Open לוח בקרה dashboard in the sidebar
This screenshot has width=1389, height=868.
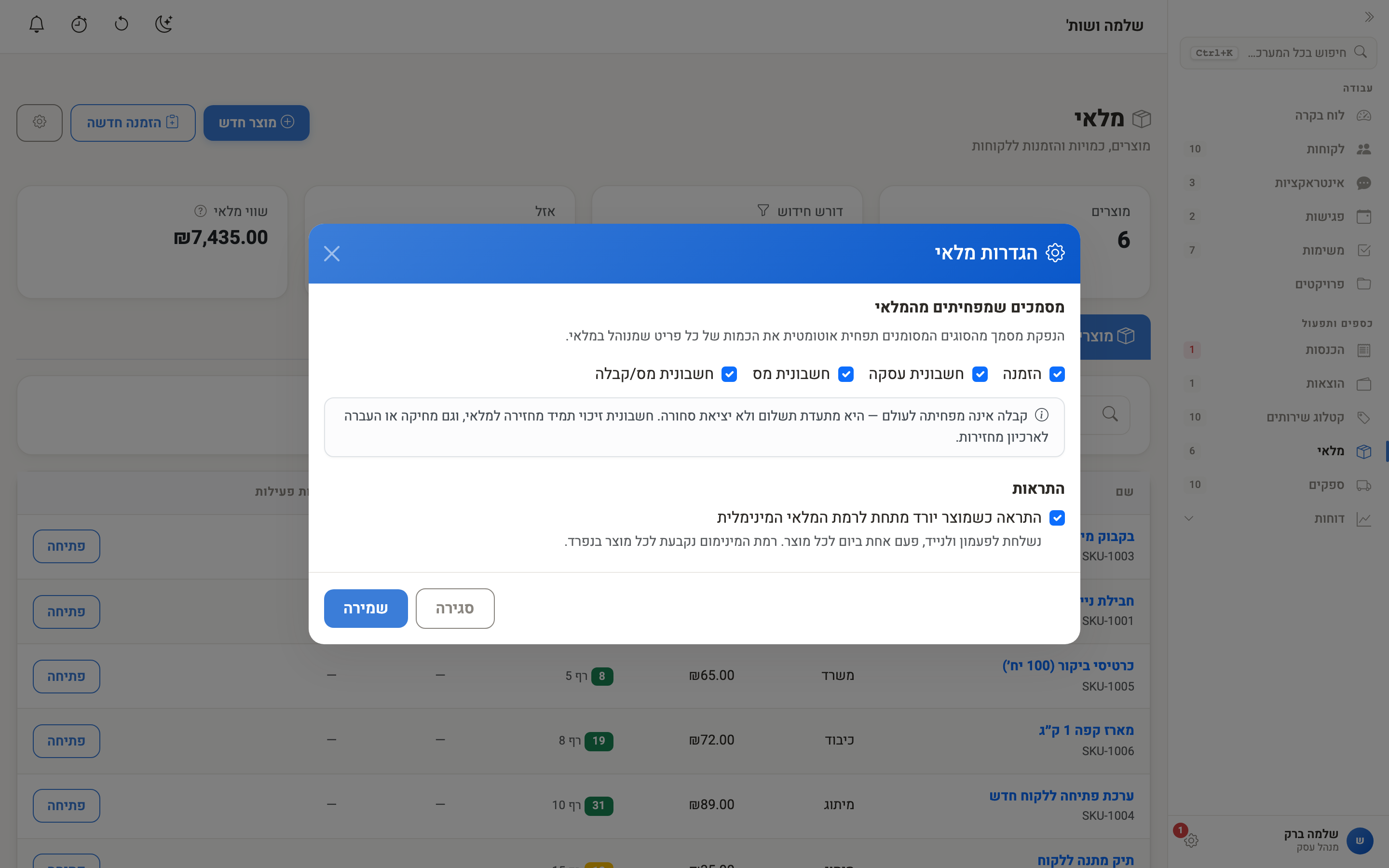1278,115
